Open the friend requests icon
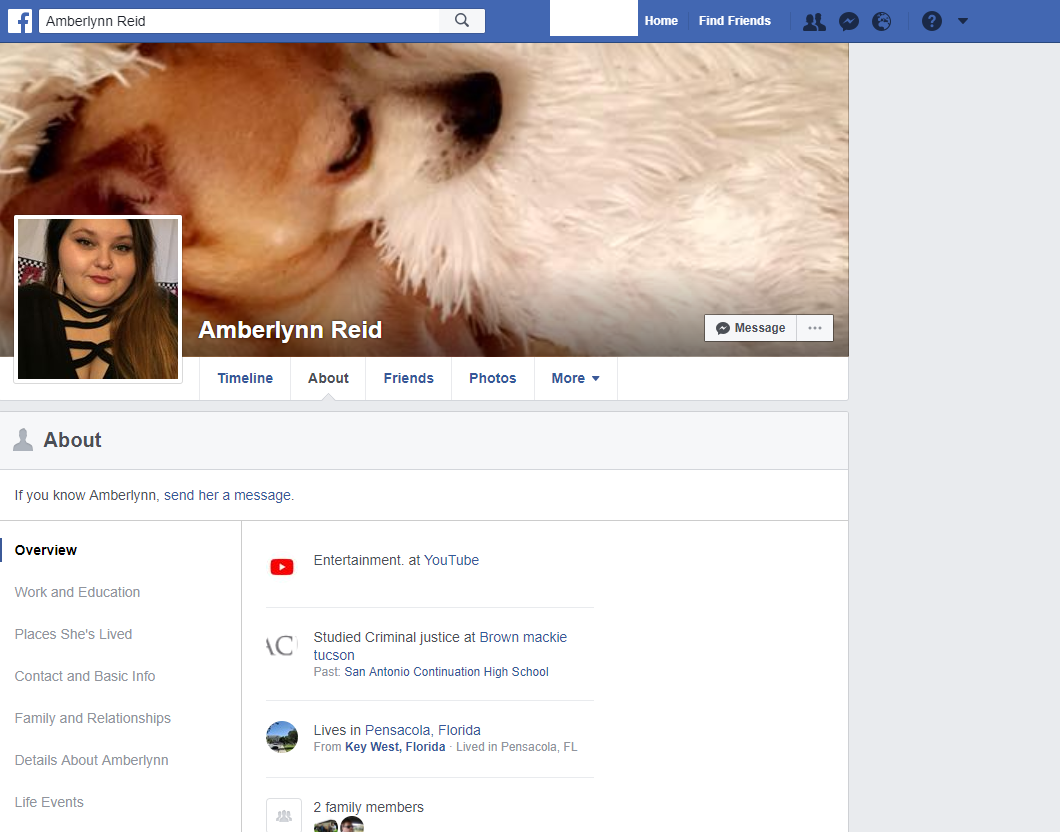Screen dimensions: 1060x832 pyautogui.click(x=814, y=22)
